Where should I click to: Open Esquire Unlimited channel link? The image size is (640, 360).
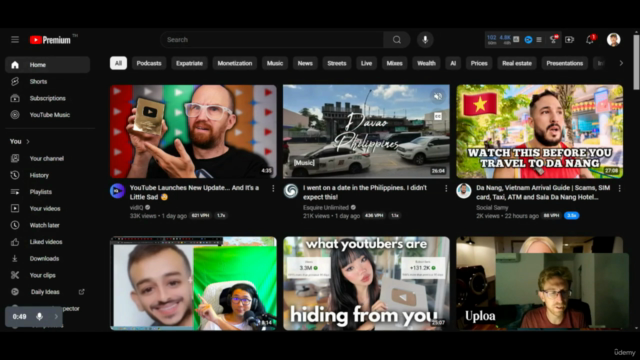[x=326, y=207]
